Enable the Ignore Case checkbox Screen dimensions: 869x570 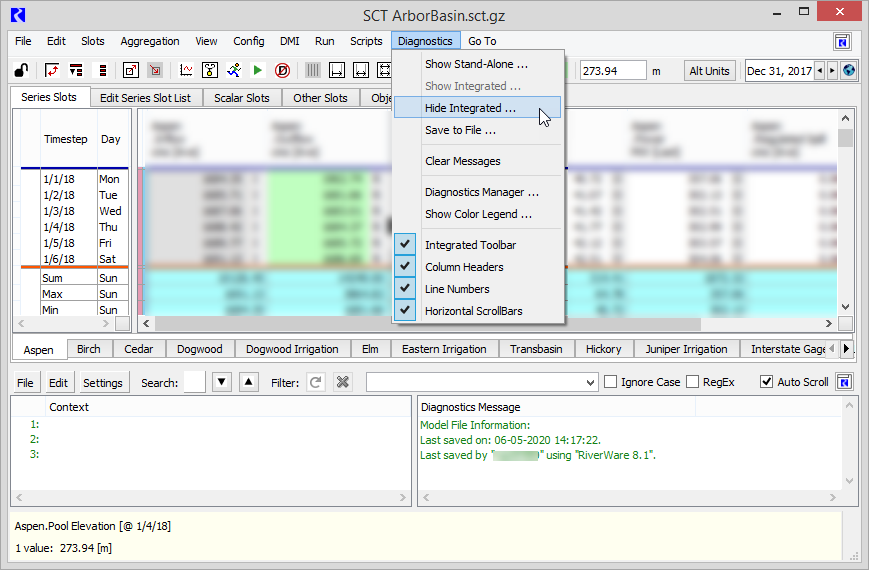[611, 382]
